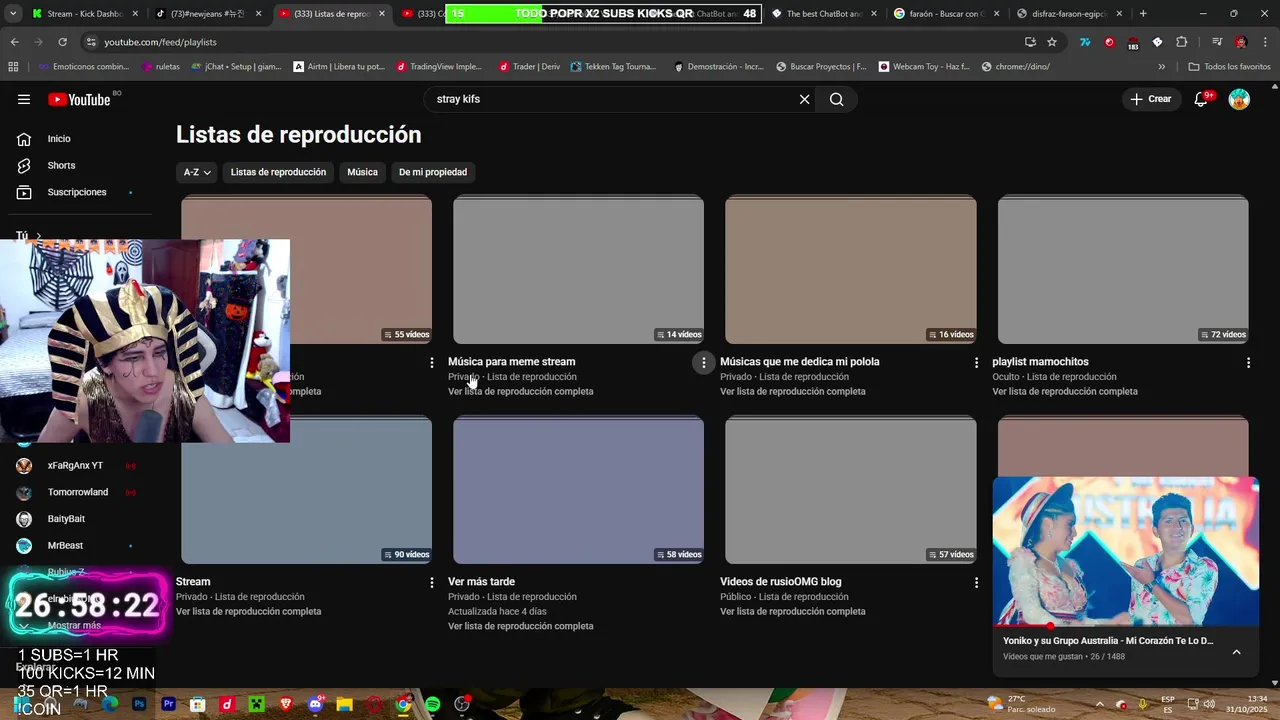1280x720 pixels.
Task: Click the Crear button
Action: click(x=1150, y=99)
